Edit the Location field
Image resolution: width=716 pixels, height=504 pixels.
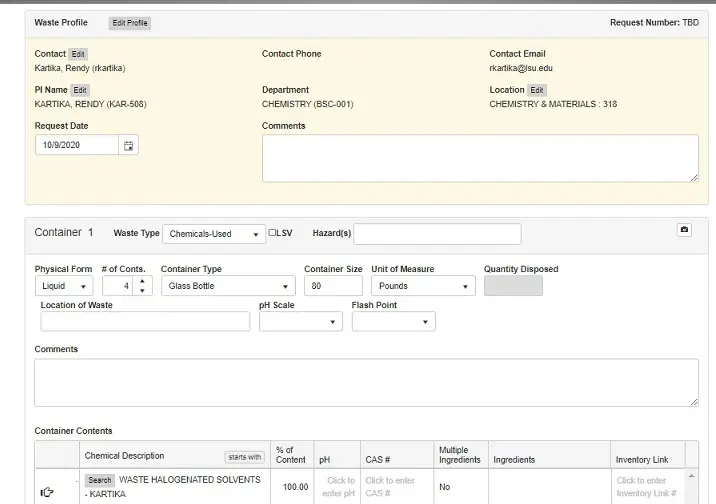(x=537, y=90)
